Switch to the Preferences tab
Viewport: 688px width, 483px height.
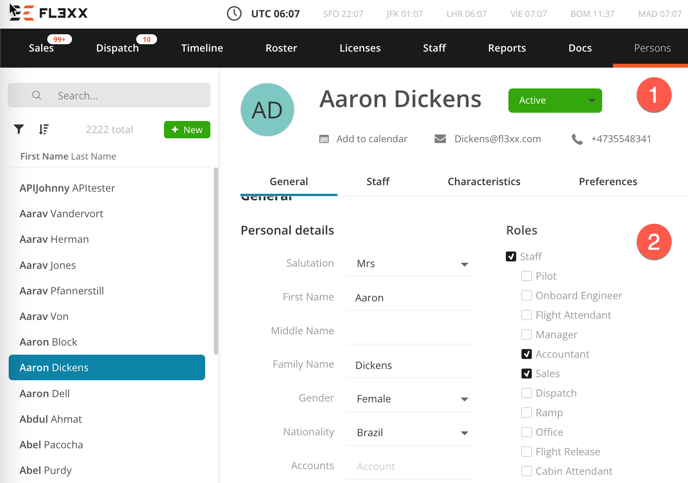tap(608, 182)
